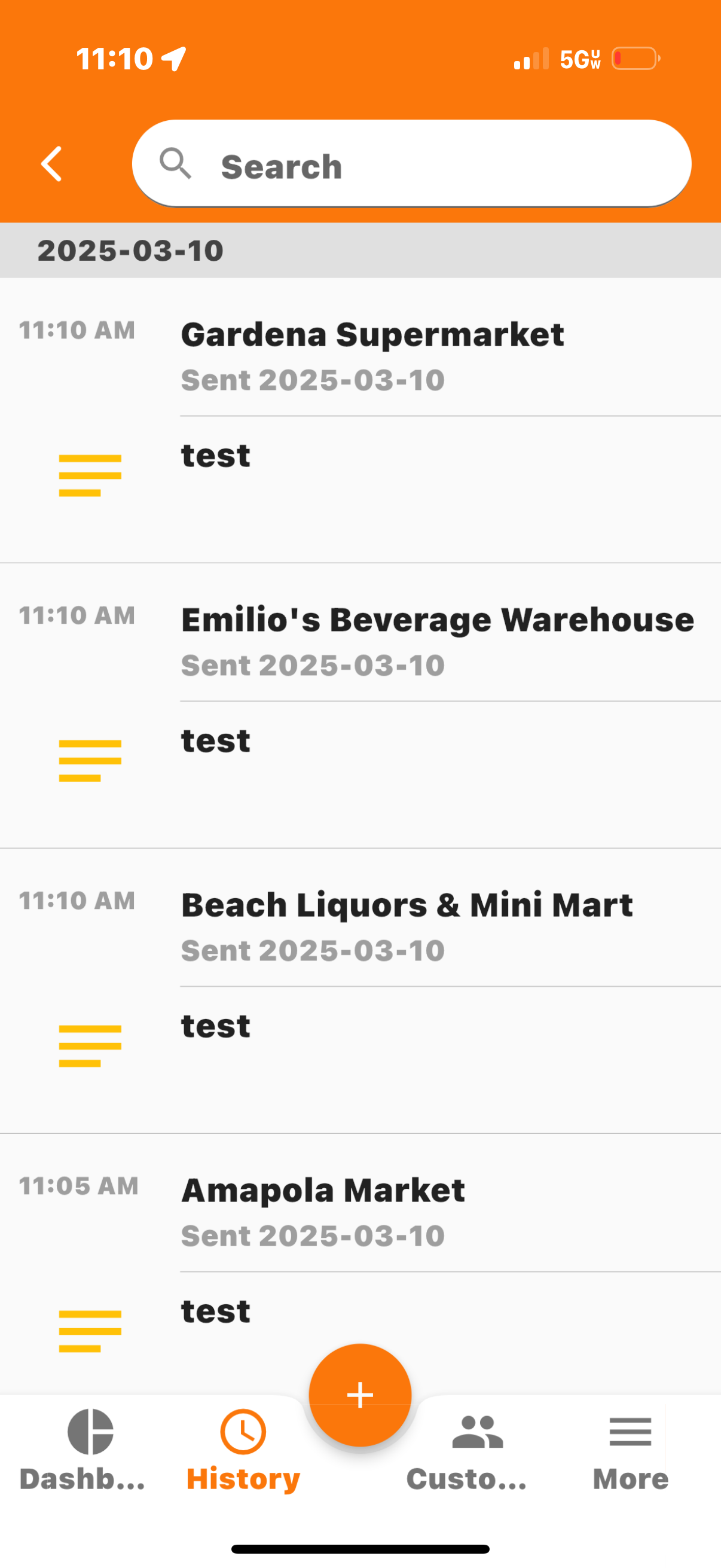This screenshot has width=721, height=1568.
Task: Tap the back arrow icon
Action: [52, 164]
